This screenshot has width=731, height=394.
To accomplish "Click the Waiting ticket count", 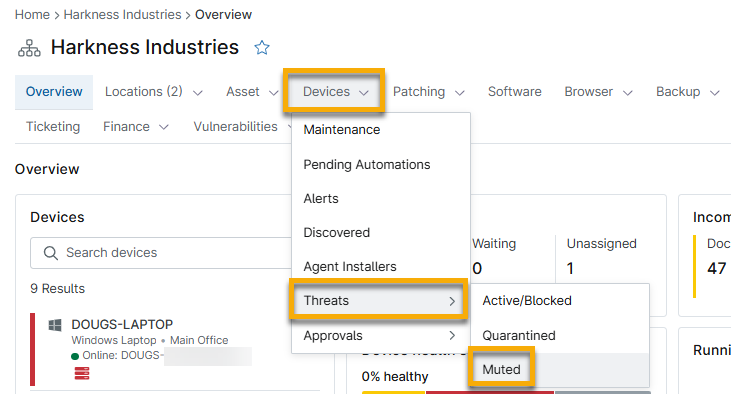I will tap(477, 269).
